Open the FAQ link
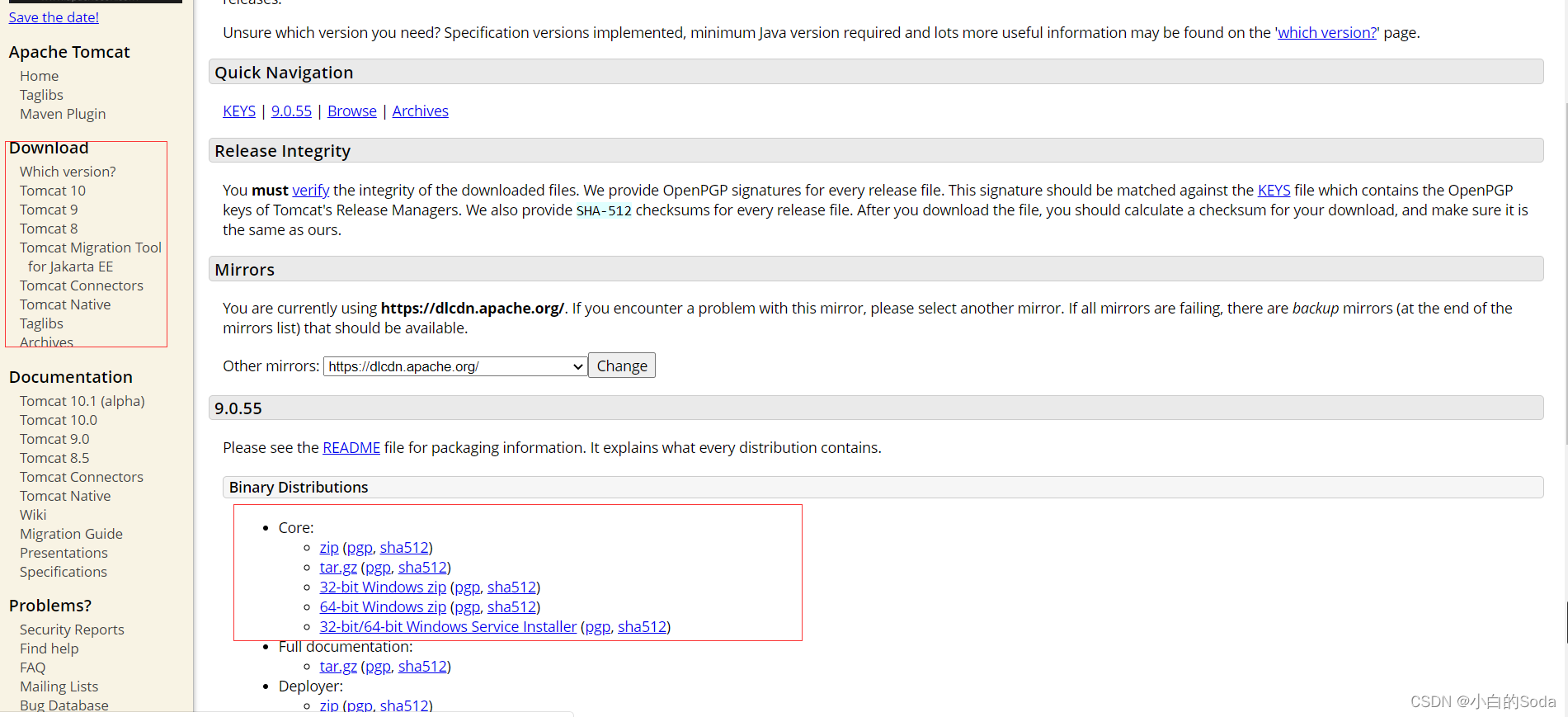The height and width of the screenshot is (717, 1568). pos(33,667)
